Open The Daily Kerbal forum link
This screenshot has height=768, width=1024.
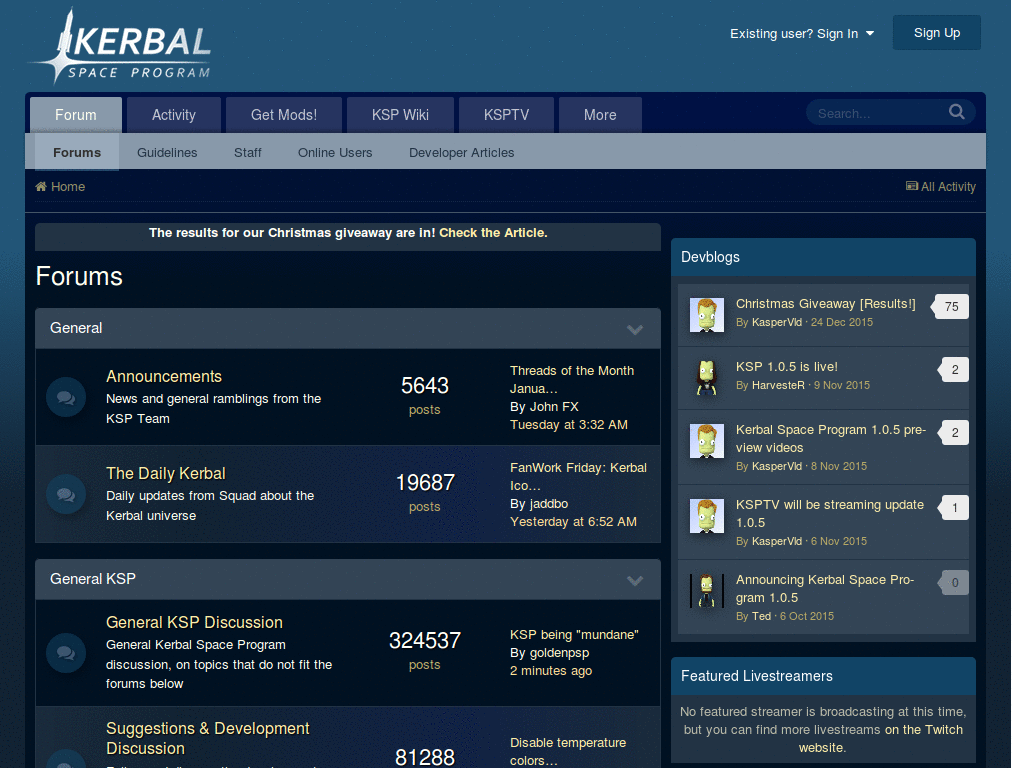click(166, 473)
